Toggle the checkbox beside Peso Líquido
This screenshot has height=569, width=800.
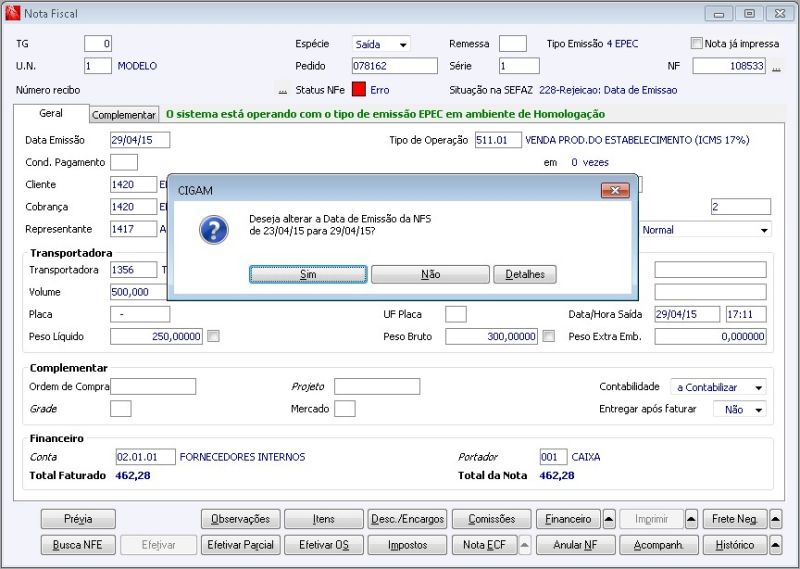pos(213,336)
